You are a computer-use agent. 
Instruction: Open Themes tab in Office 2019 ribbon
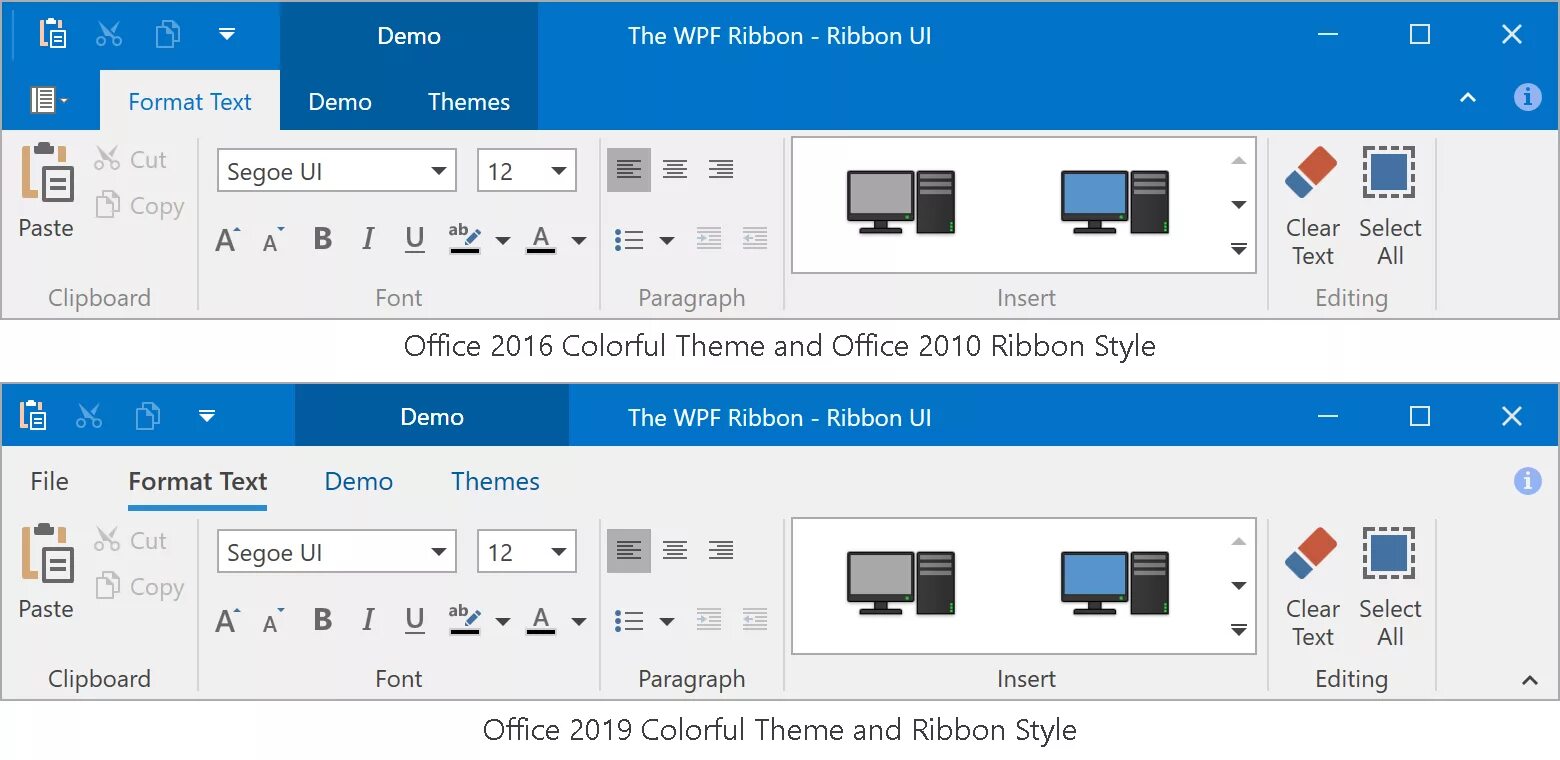[495, 481]
